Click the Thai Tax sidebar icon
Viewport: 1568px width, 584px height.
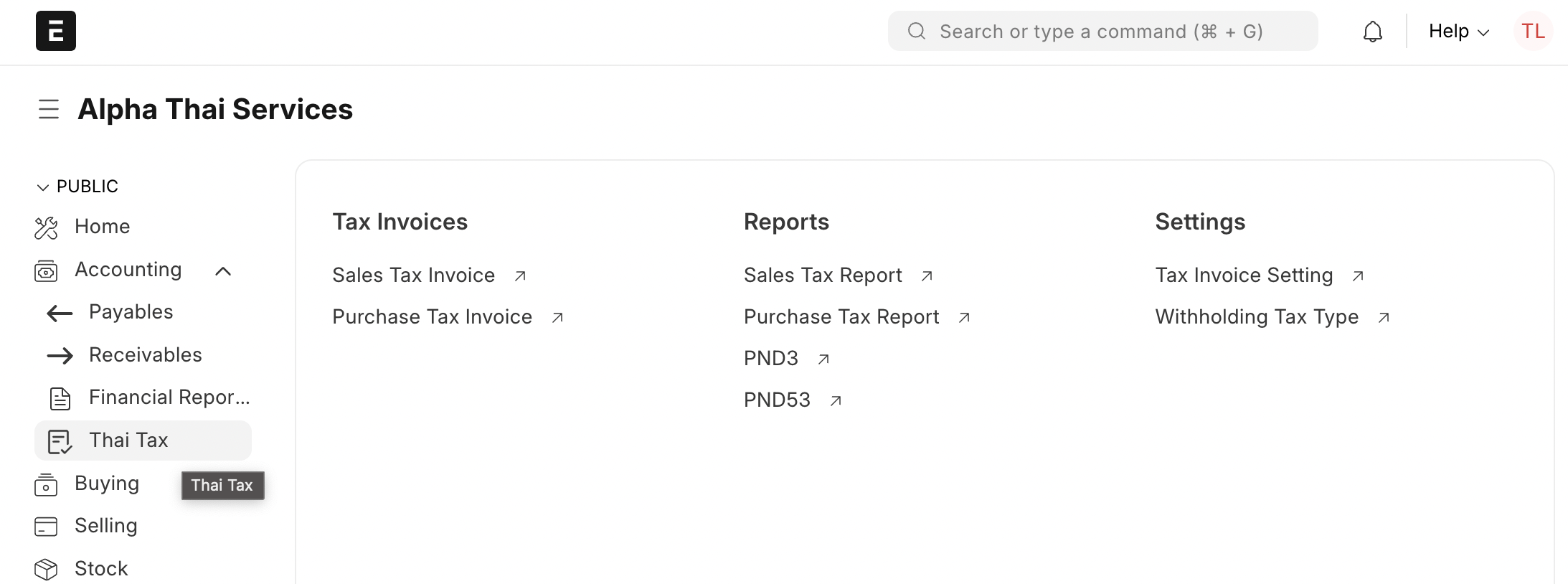coord(60,441)
